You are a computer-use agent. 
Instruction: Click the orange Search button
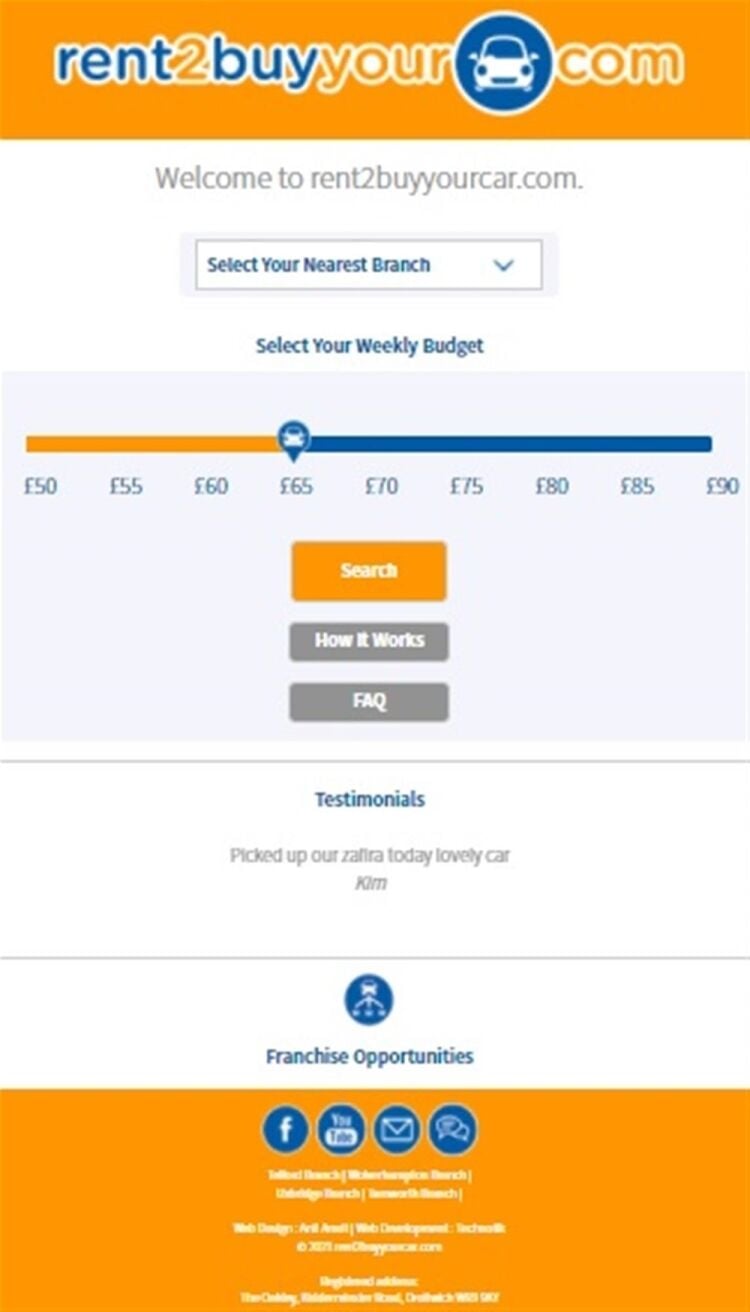click(x=369, y=571)
